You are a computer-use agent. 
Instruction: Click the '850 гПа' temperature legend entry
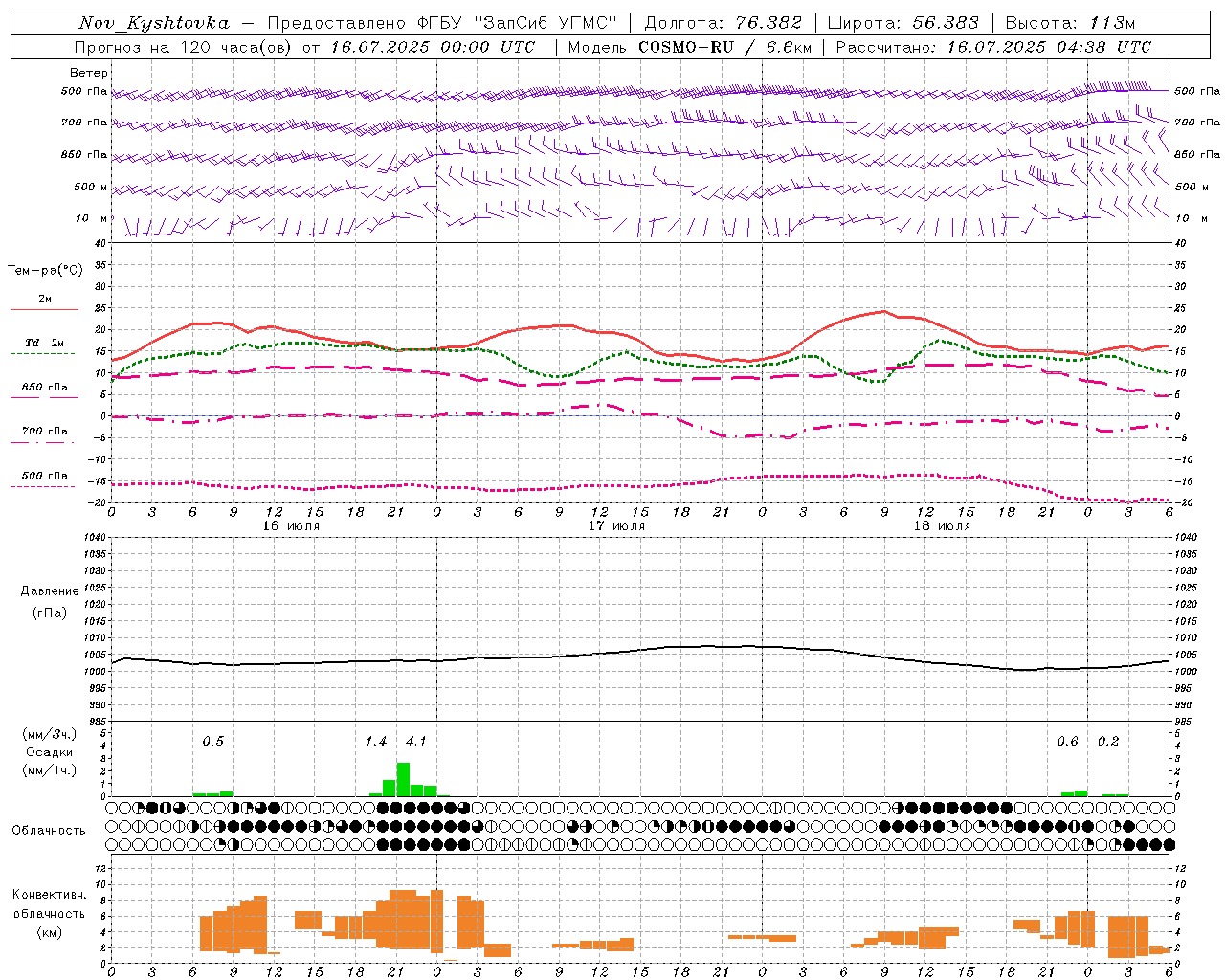(x=45, y=388)
